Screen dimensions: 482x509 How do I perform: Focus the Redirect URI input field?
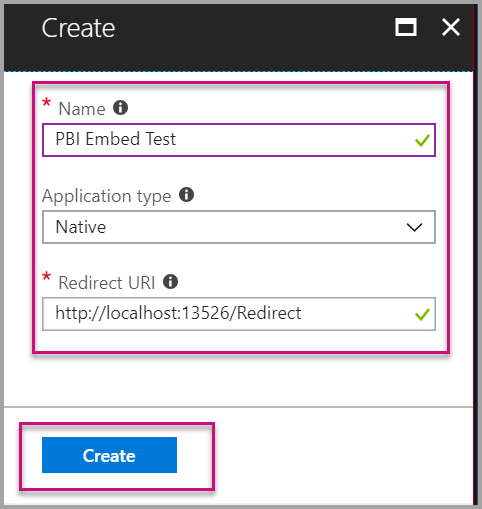[x=239, y=314]
